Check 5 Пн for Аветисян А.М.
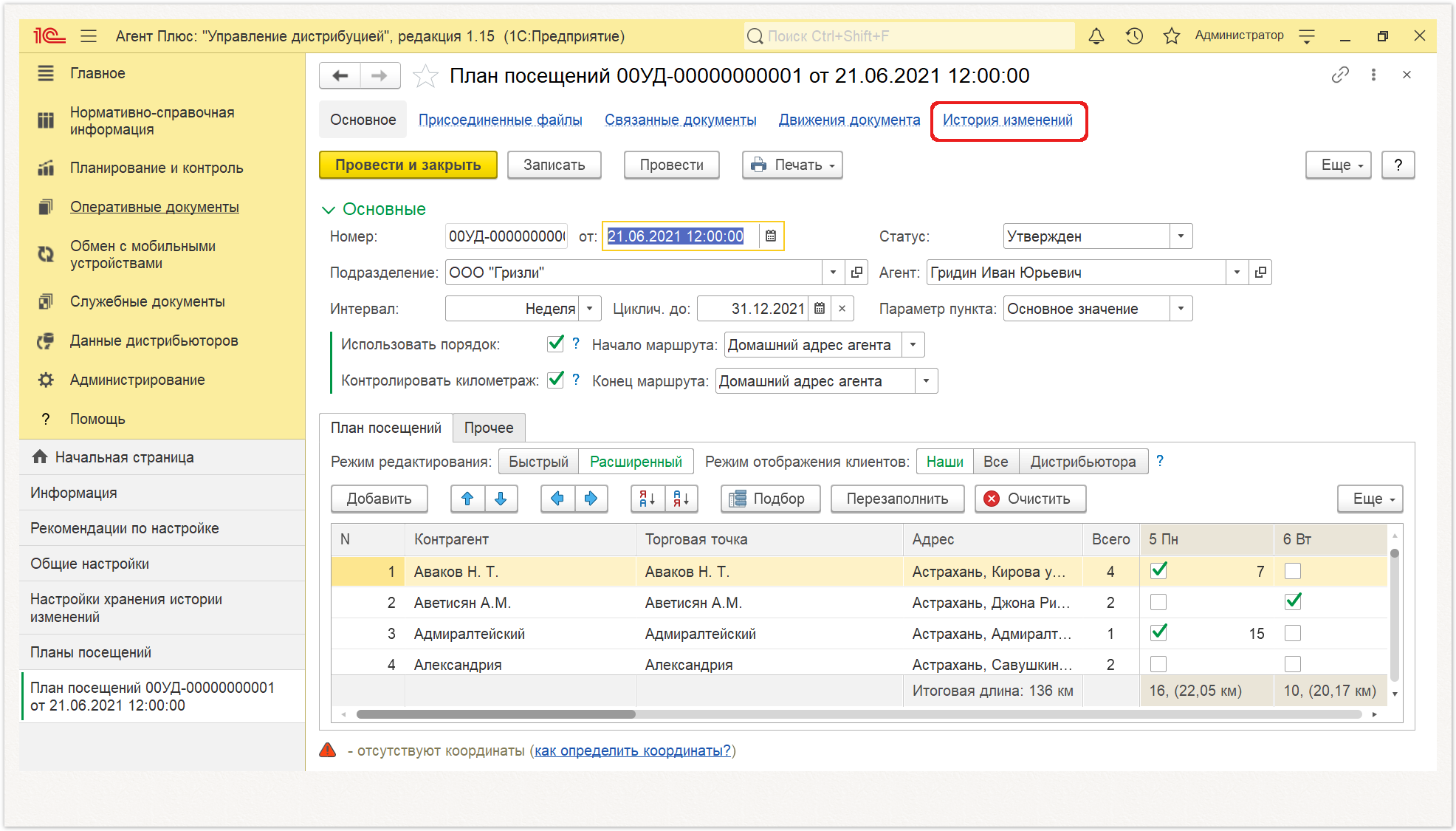 1158,602
